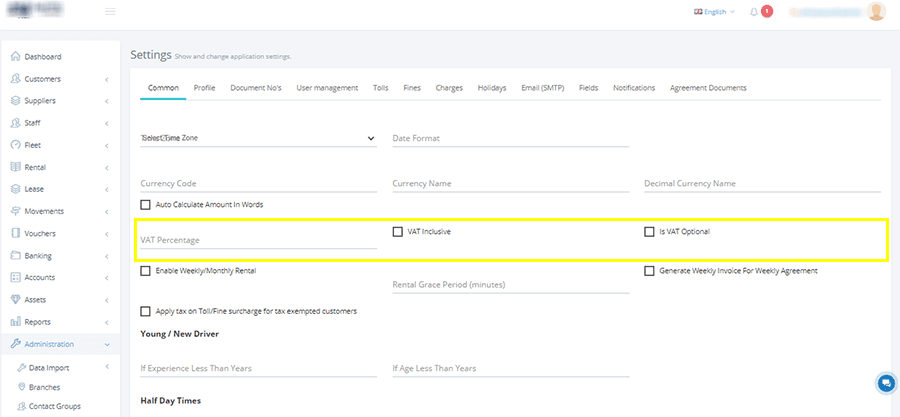Open the English language selector
The width and height of the screenshot is (900, 417).
(714, 11)
